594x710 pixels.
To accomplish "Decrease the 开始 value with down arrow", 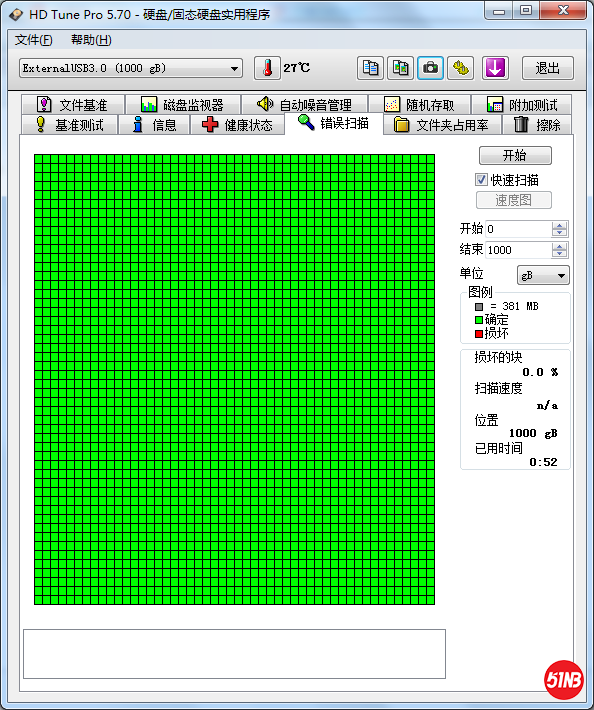I will [x=560, y=233].
